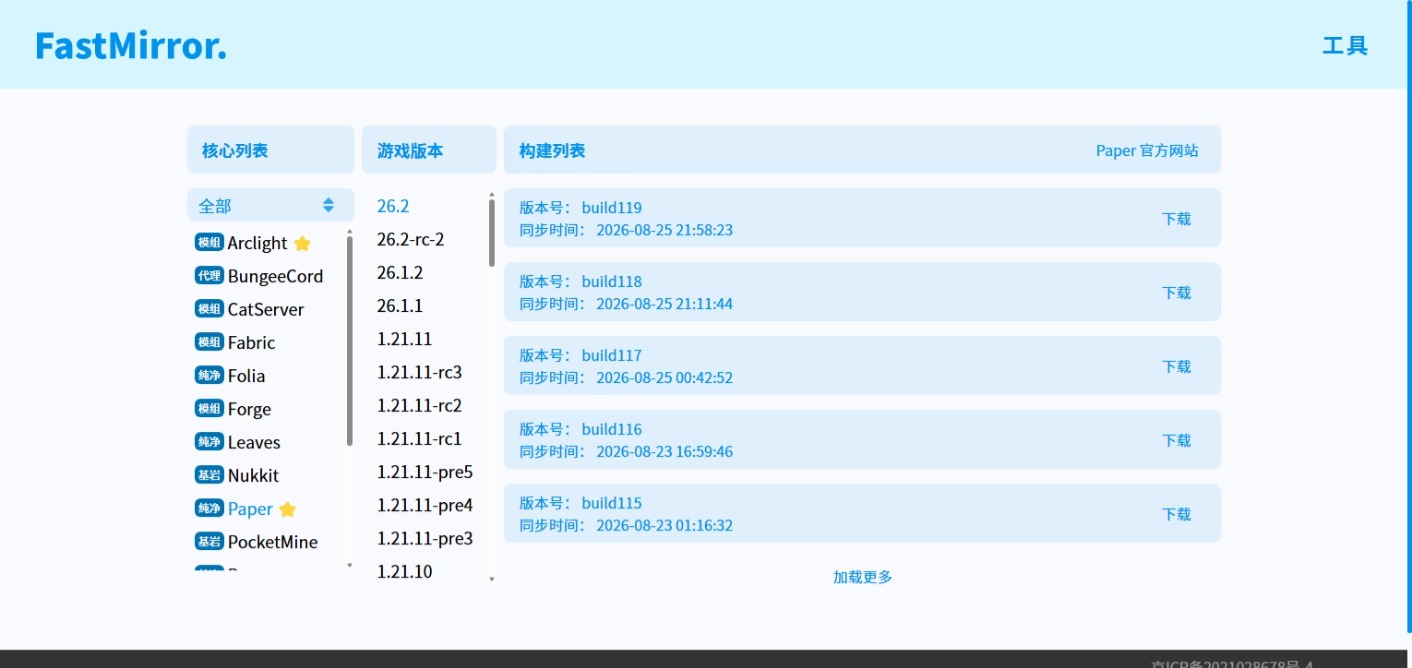Select game version 1.21.11-pre5
Viewport: 1412px width, 668px height.
(x=425, y=471)
